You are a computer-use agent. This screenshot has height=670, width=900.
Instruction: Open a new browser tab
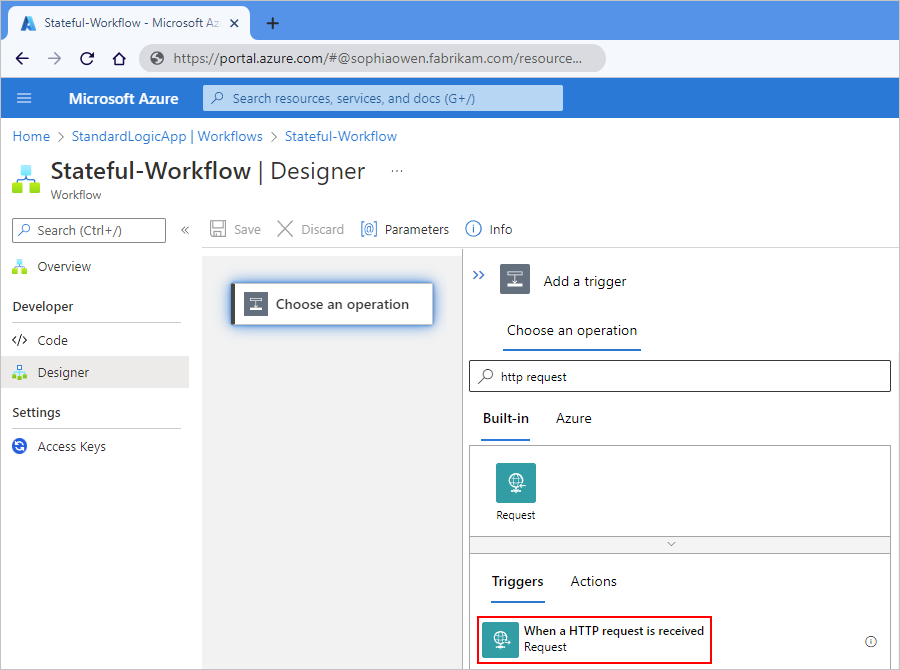pos(273,23)
